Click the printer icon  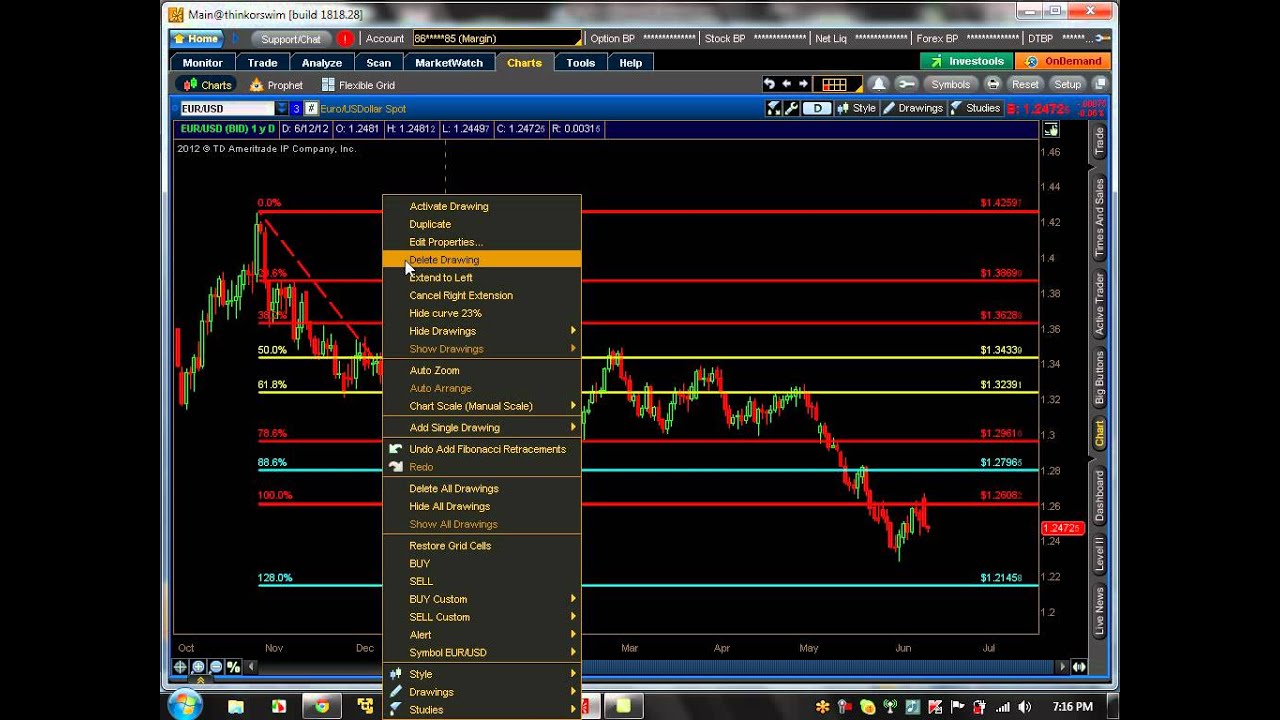click(991, 85)
